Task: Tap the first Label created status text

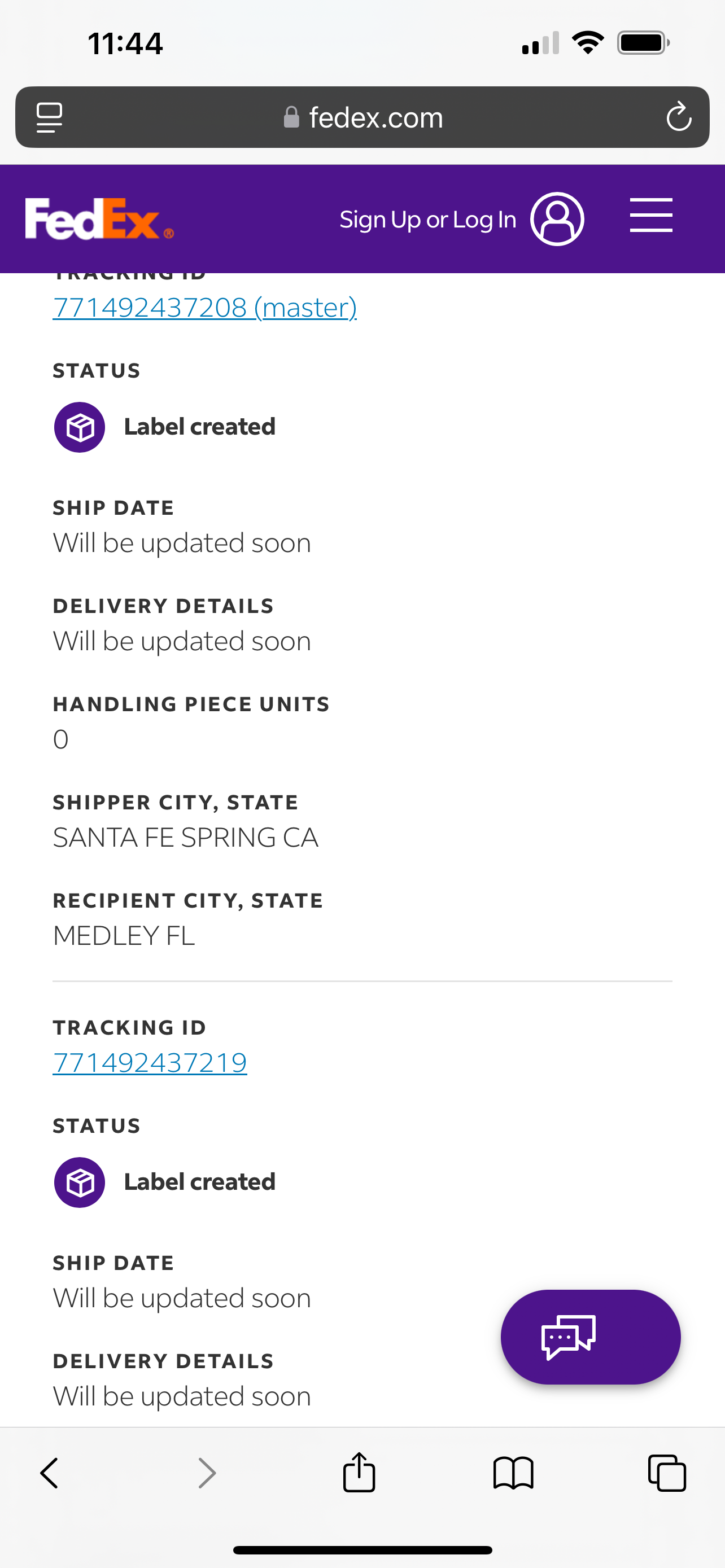Action: [x=200, y=427]
